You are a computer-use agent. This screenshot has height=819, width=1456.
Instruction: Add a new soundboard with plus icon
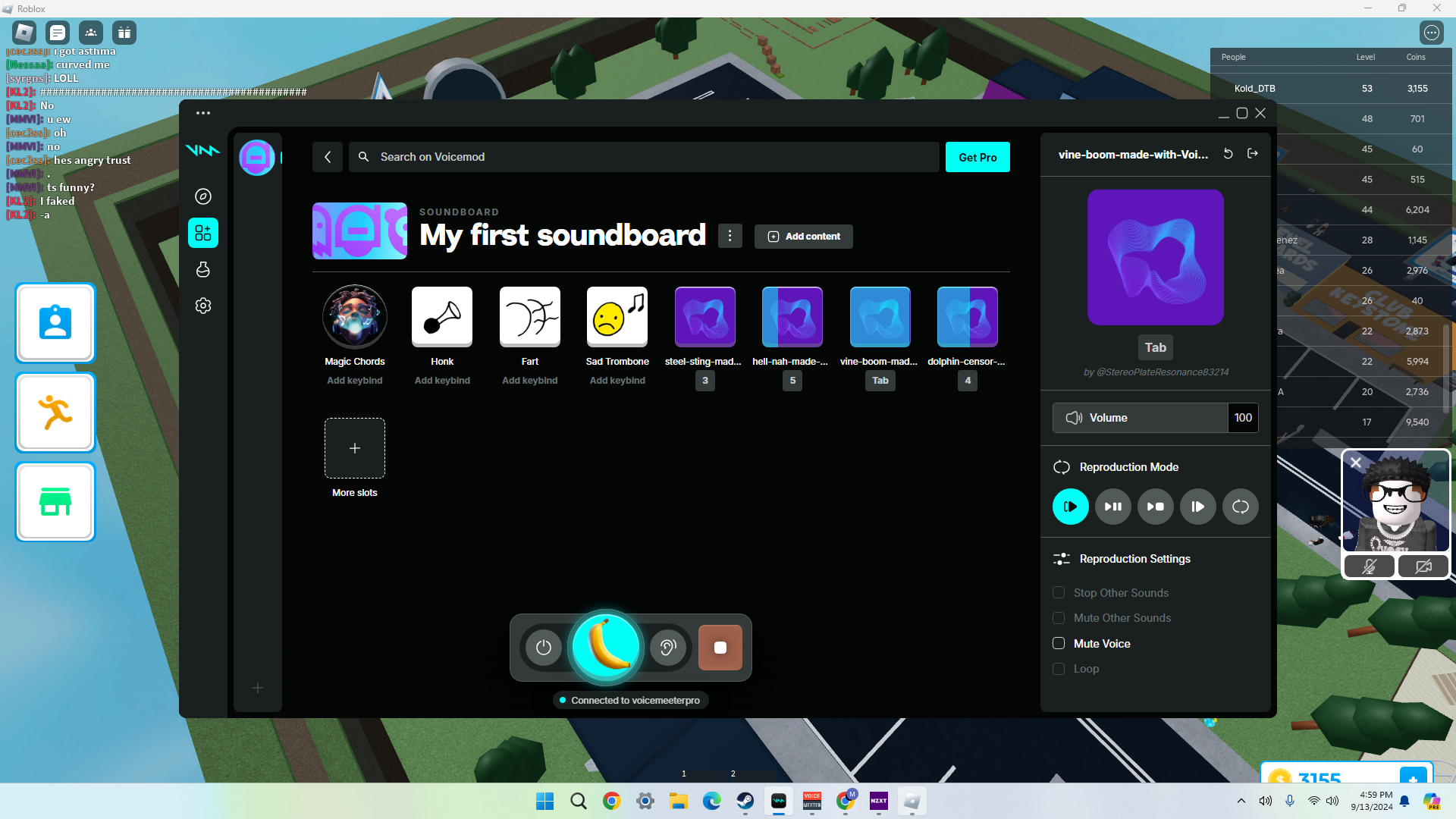(x=258, y=688)
